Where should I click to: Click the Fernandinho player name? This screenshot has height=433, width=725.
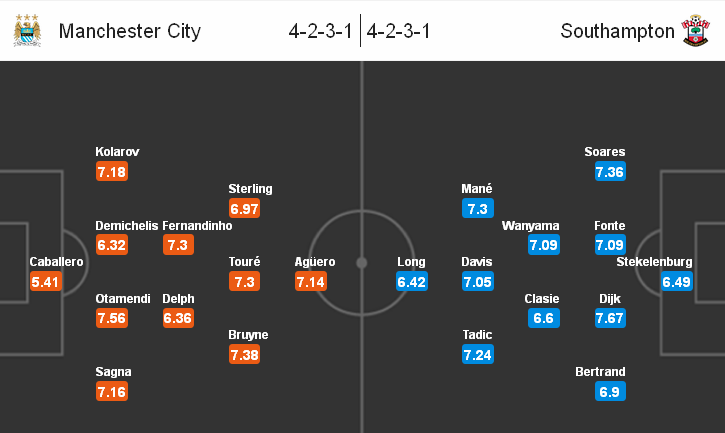[197, 226]
